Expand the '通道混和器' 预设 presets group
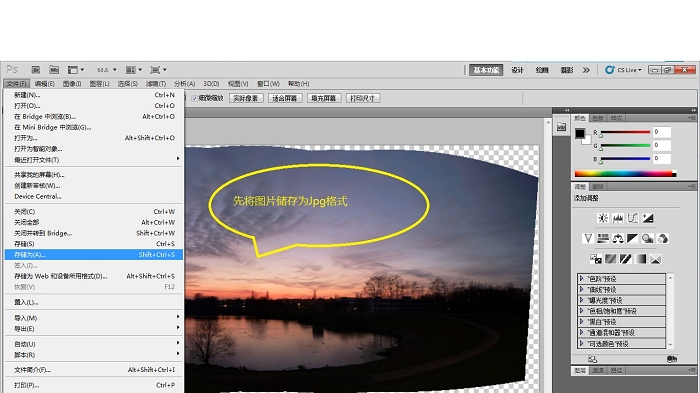Image resolution: width=700 pixels, height=393 pixels. 581,332
